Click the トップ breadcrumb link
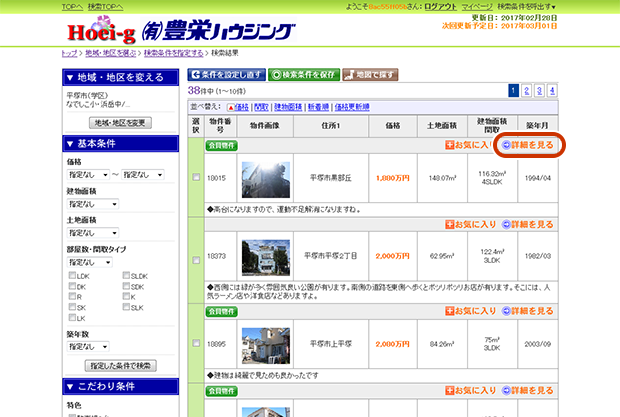The image size is (620, 417). pyautogui.click(x=69, y=53)
